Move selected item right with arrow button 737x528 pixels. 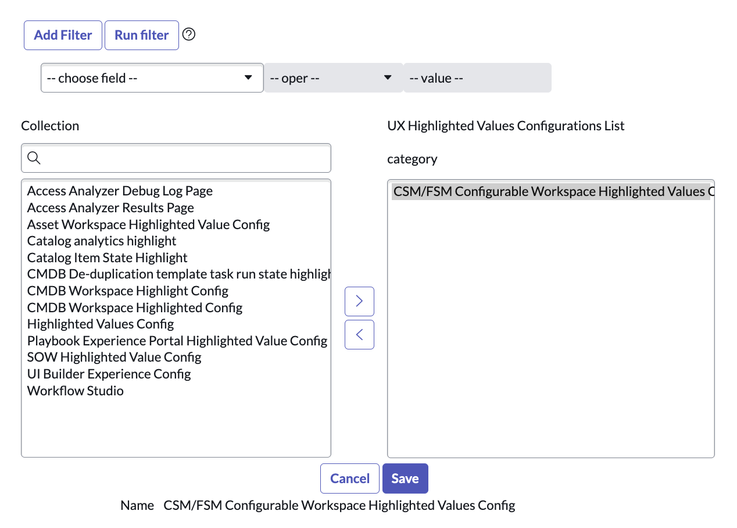359,301
